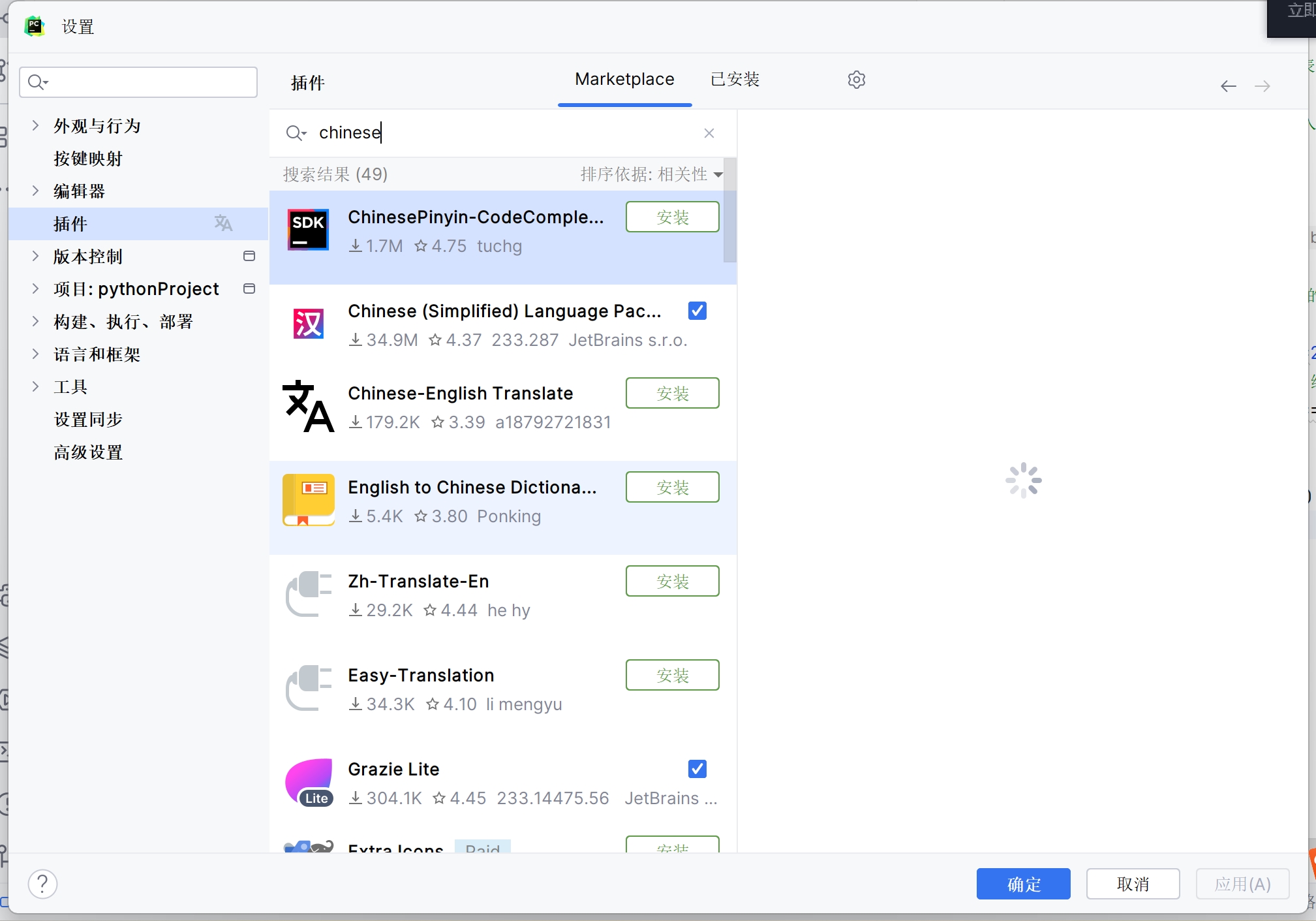Click the 取消 button to cancel

click(x=1133, y=884)
